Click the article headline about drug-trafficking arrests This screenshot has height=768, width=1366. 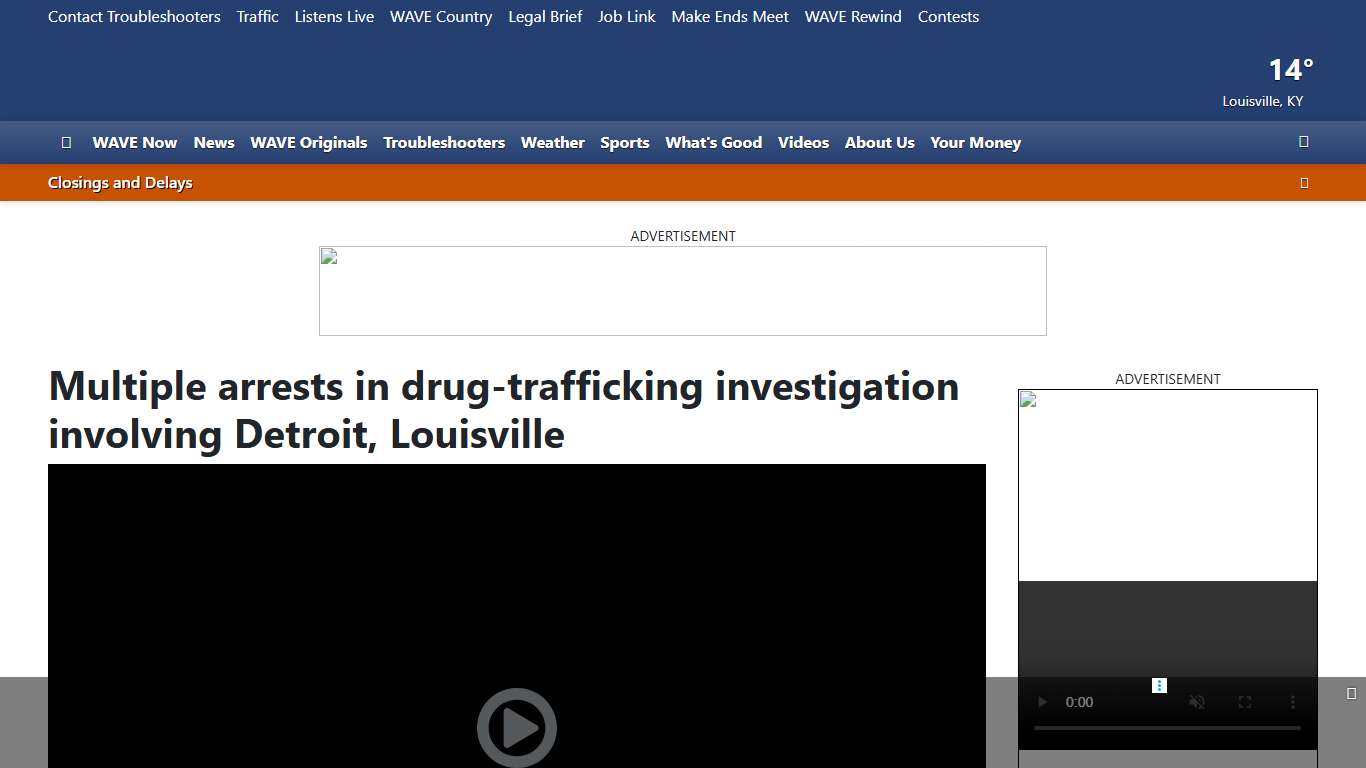click(x=503, y=410)
